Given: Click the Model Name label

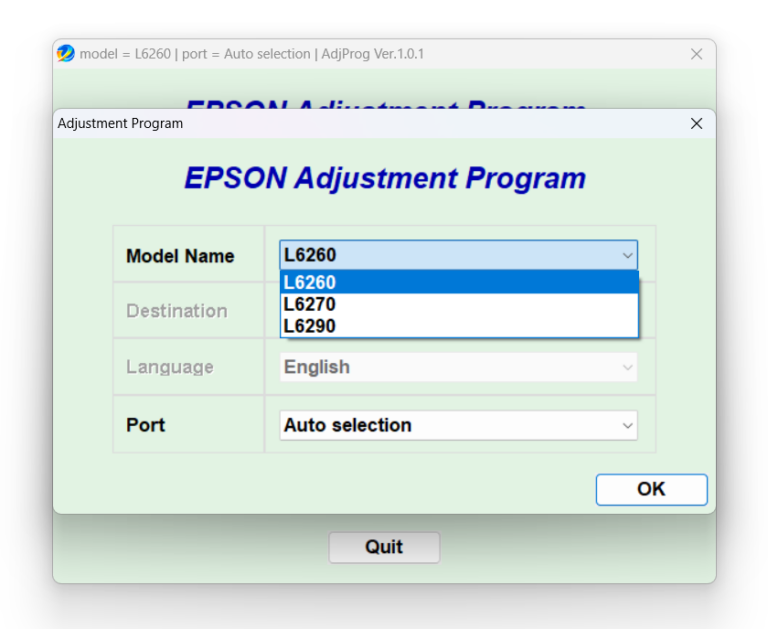Looking at the screenshot, I should 180,256.
